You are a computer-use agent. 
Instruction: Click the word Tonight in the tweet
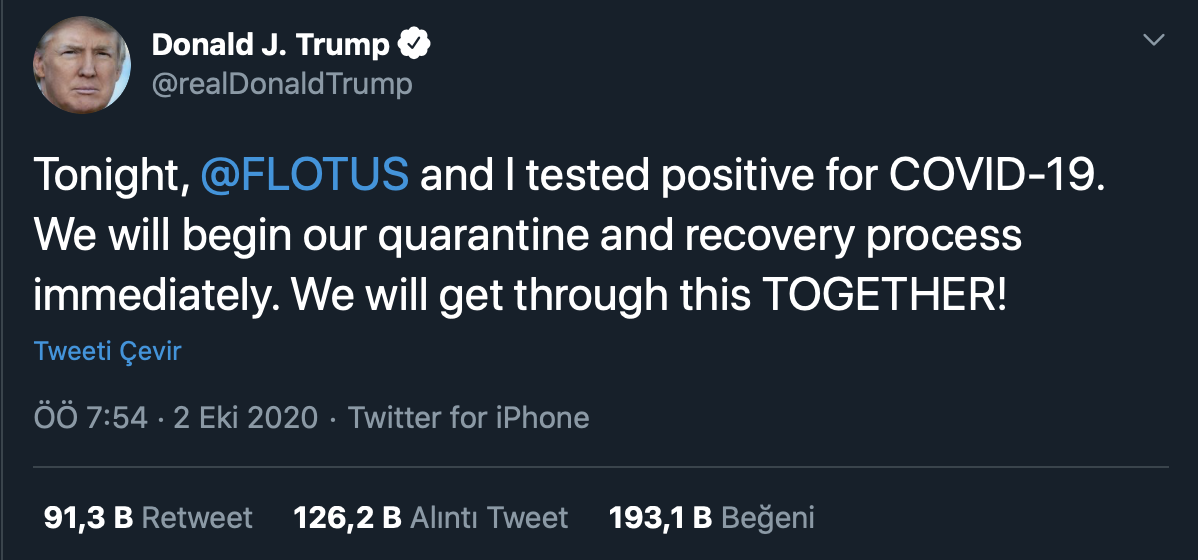[108, 176]
